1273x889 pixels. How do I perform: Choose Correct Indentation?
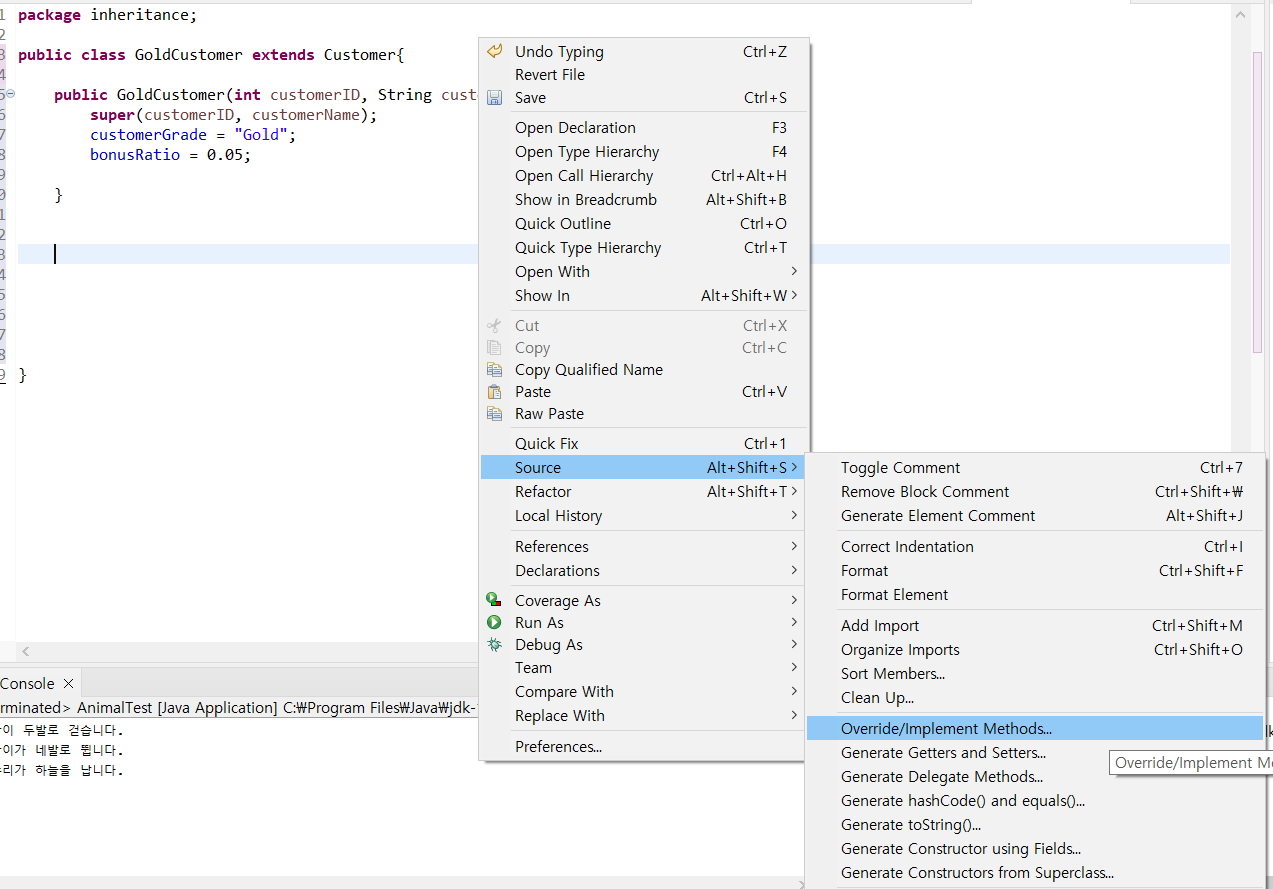point(1035,547)
